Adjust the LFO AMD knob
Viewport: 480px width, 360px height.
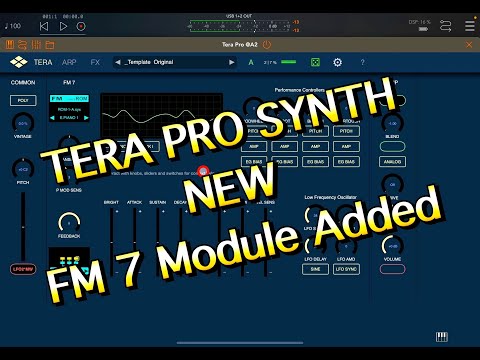click(x=346, y=246)
